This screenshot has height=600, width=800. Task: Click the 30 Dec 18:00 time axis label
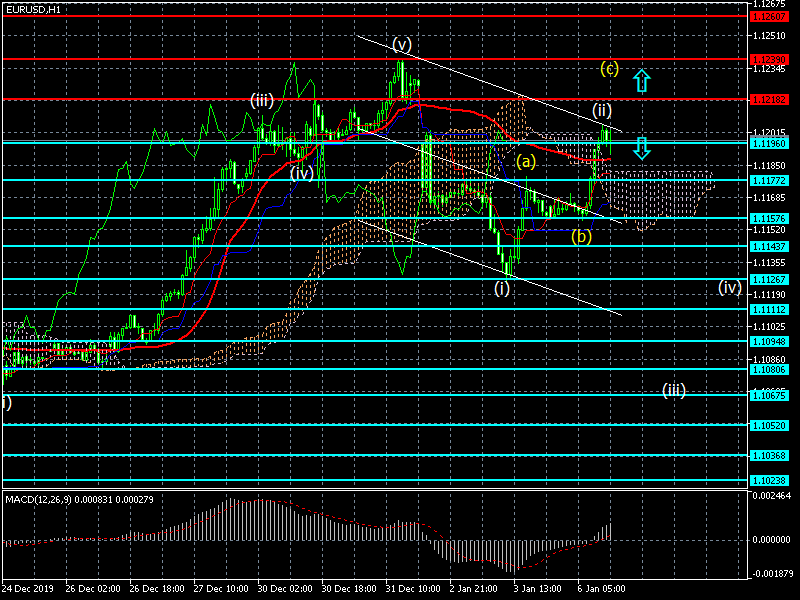point(349,588)
